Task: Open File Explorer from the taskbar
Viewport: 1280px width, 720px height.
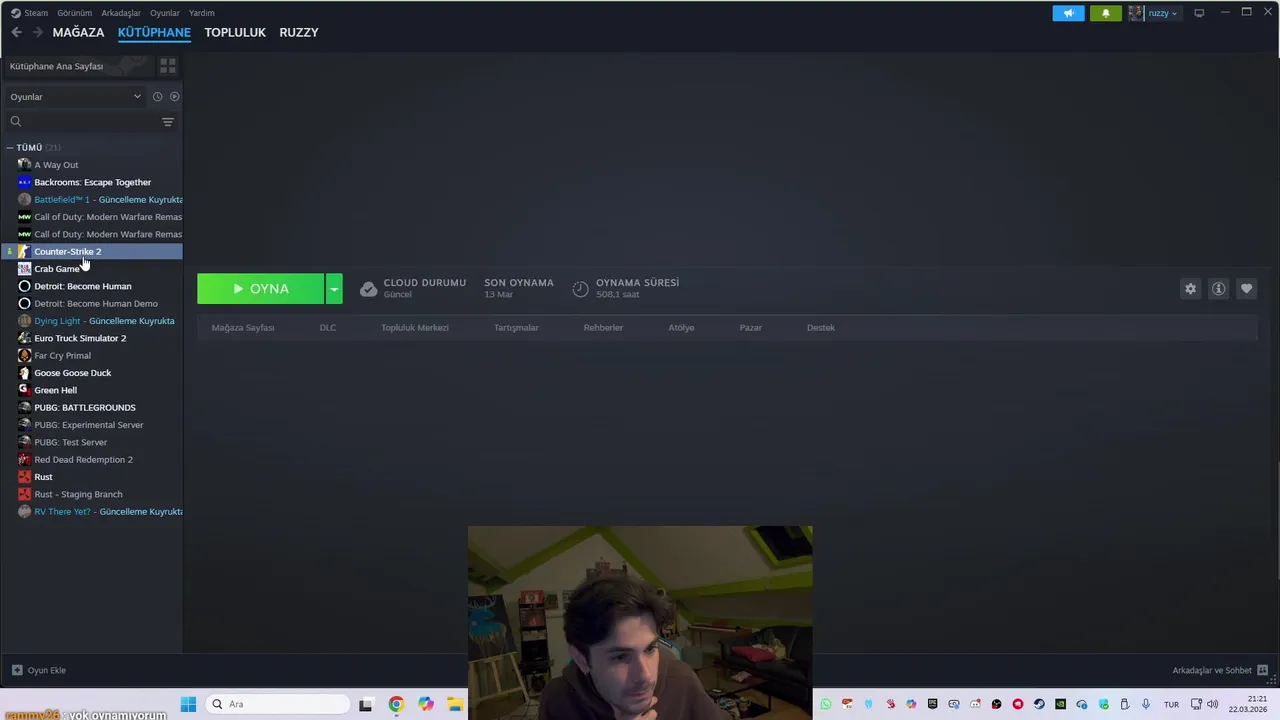Action: (x=455, y=704)
